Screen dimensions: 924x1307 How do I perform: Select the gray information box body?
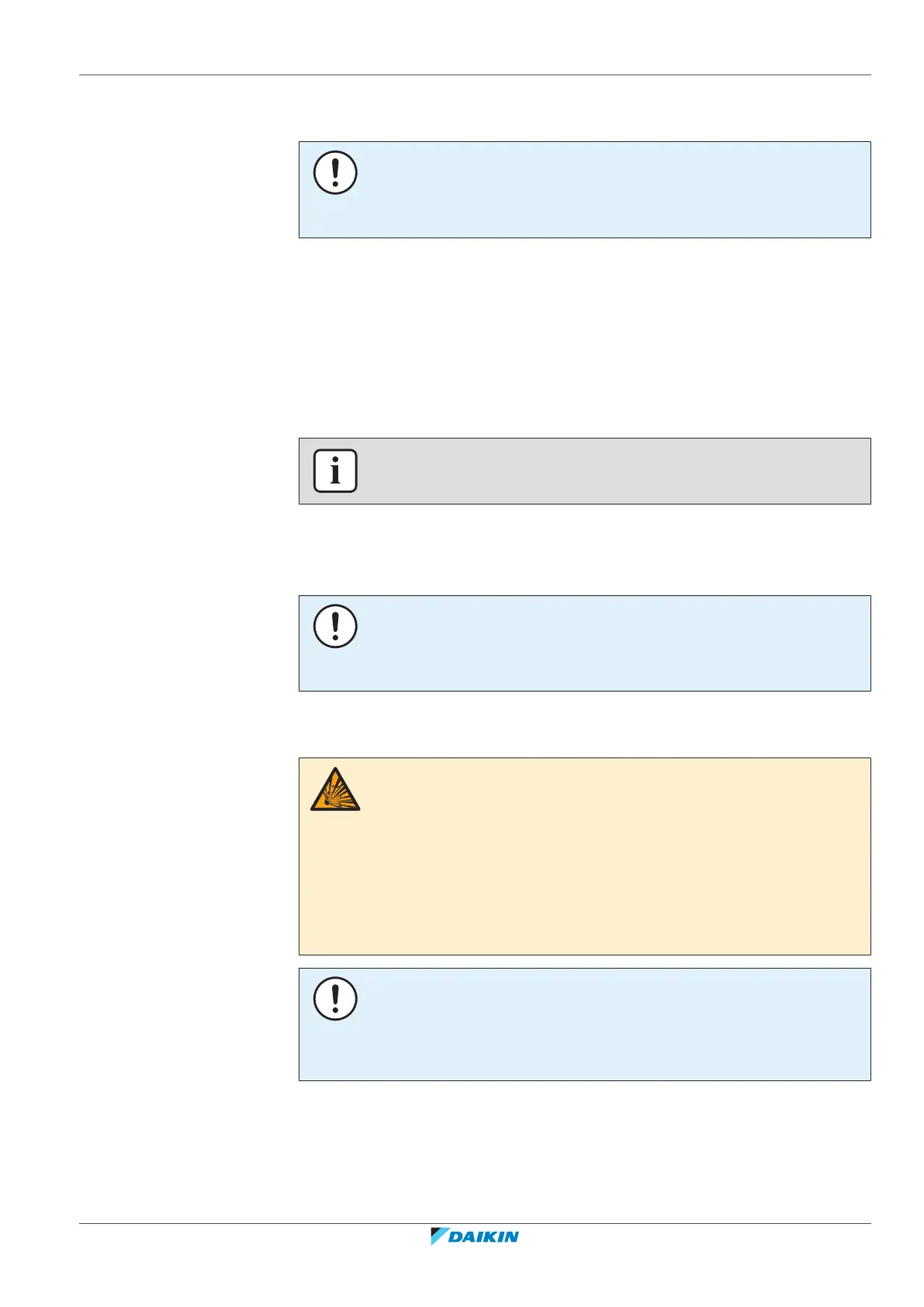(605, 471)
